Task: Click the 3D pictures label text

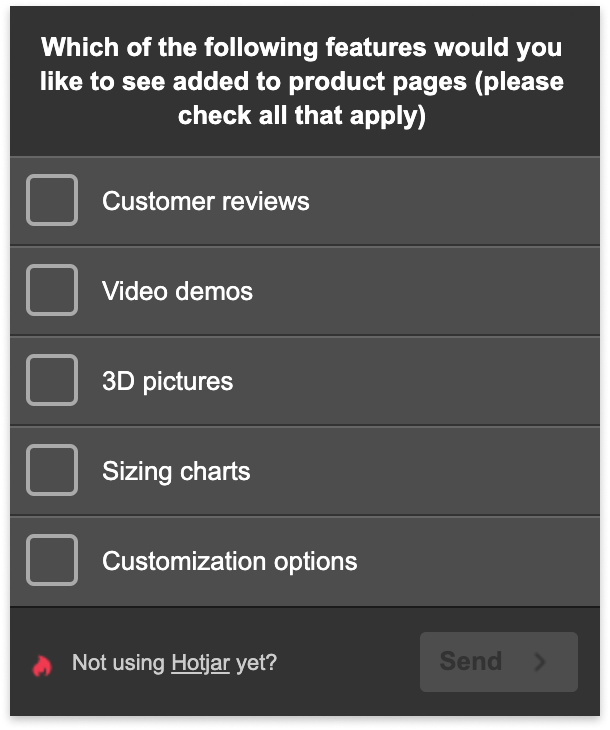Action: pyautogui.click(x=168, y=381)
